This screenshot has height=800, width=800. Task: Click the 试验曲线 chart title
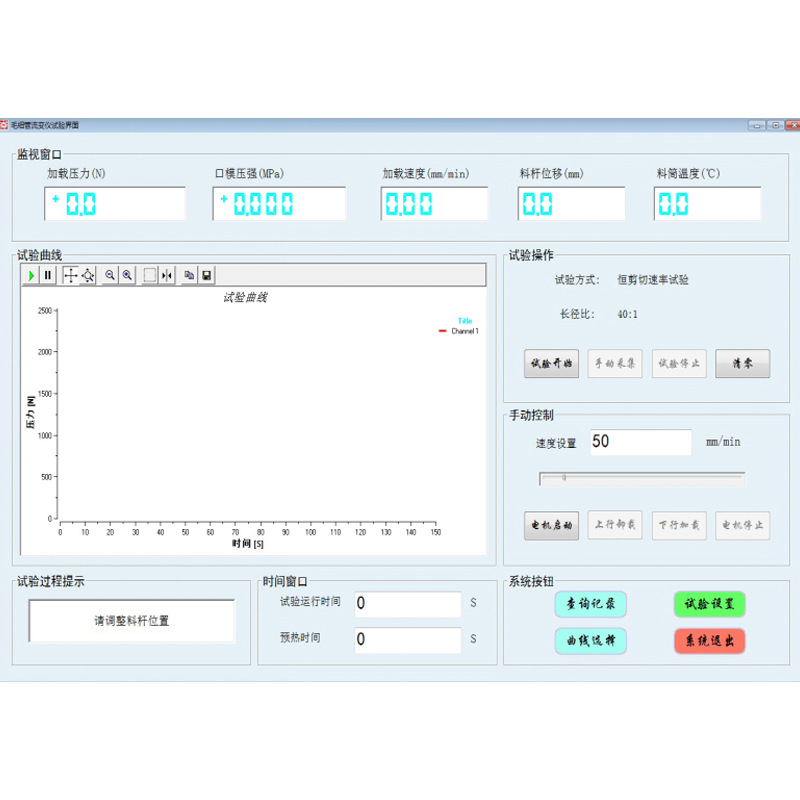pos(245,297)
